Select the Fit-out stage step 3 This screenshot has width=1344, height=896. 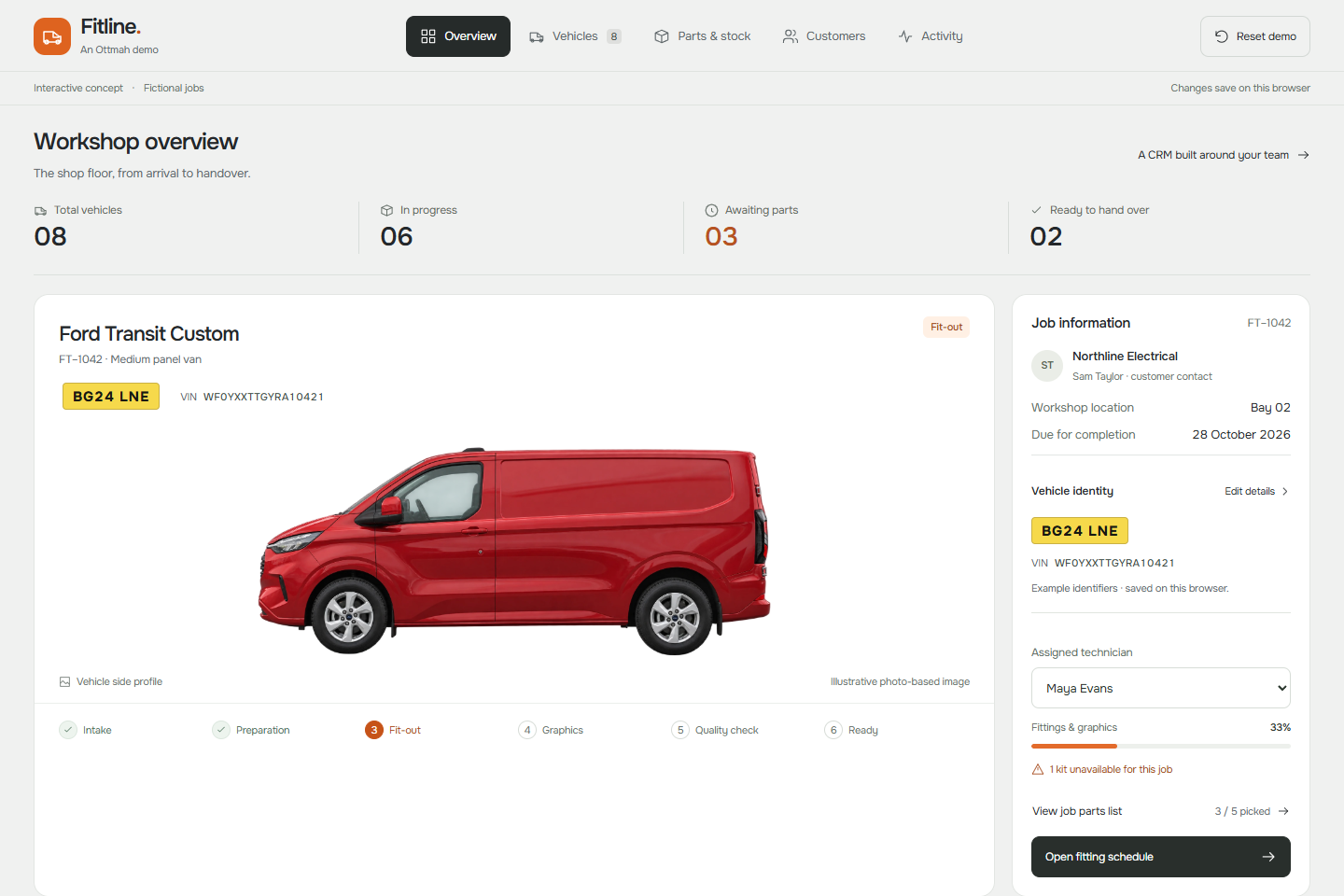tap(393, 730)
